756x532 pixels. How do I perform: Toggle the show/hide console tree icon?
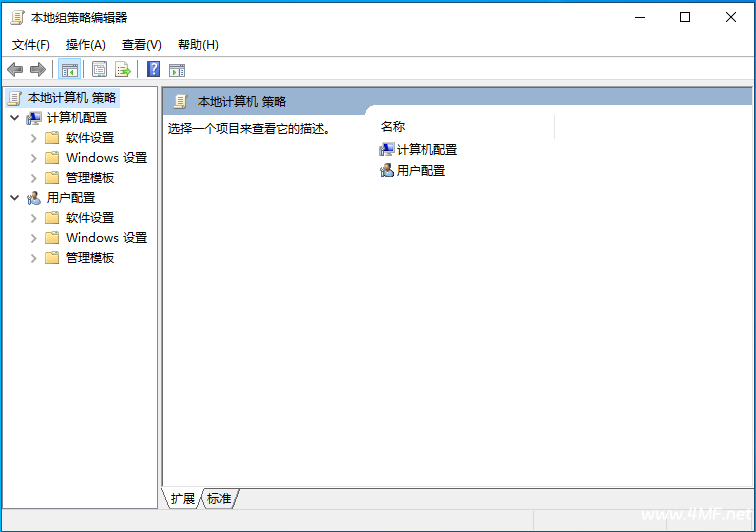69,69
